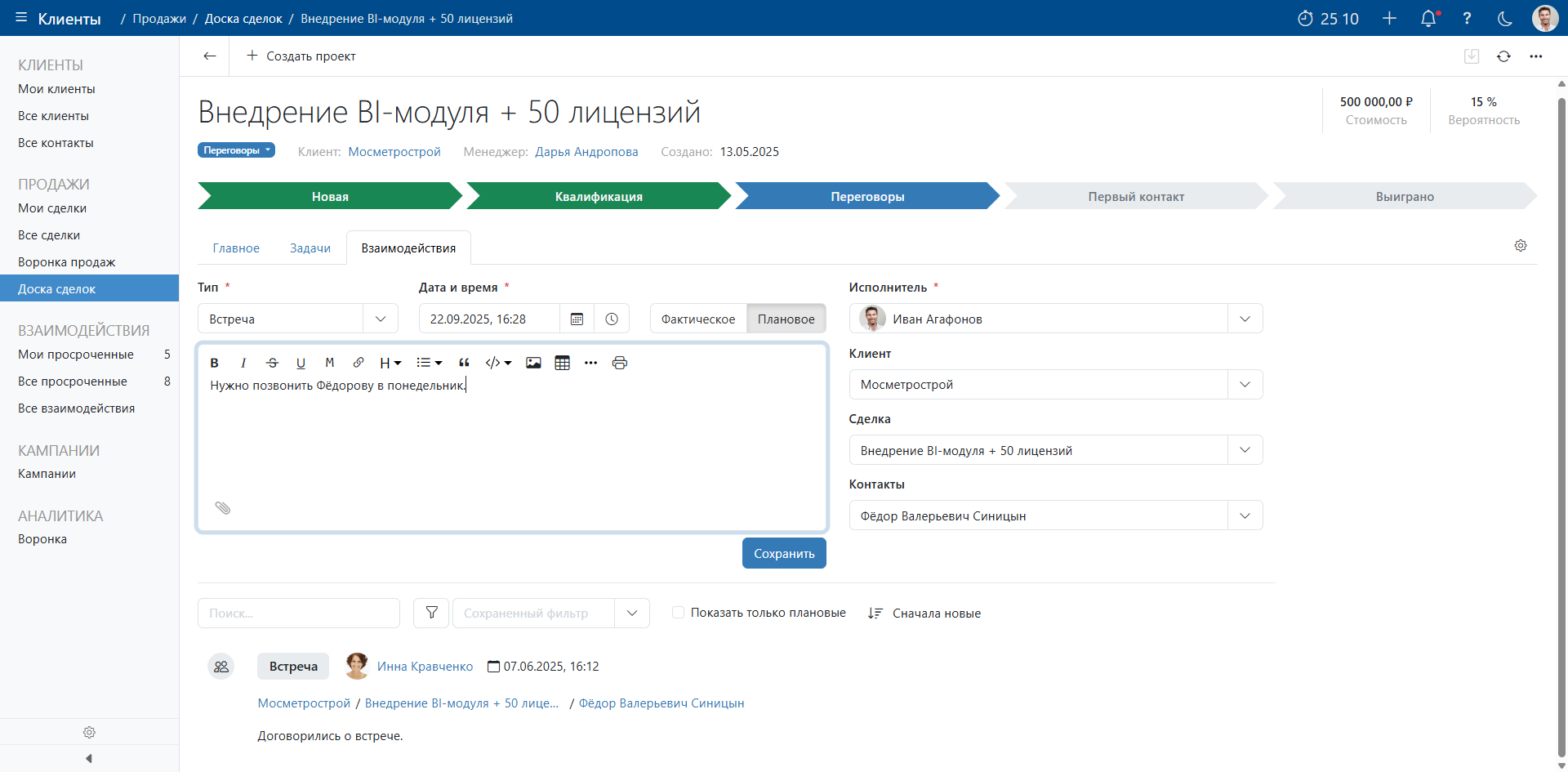The width and height of the screenshot is (1568, 772).
Task: Open 'Воронка продаж' in the sidebar
Action: (67, 262)
